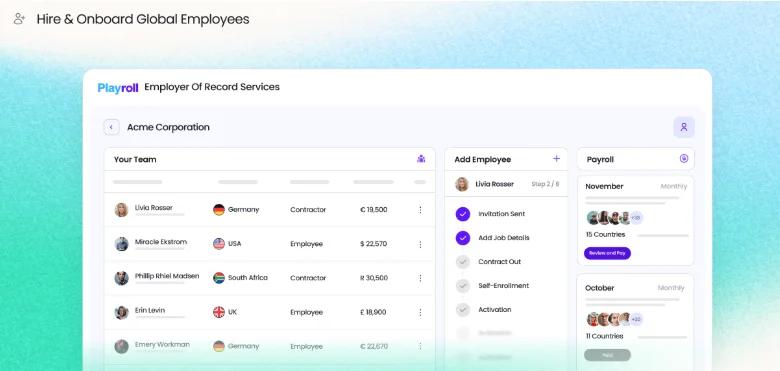
Task: Click the 15 Countries label
Action: (605, 235)
